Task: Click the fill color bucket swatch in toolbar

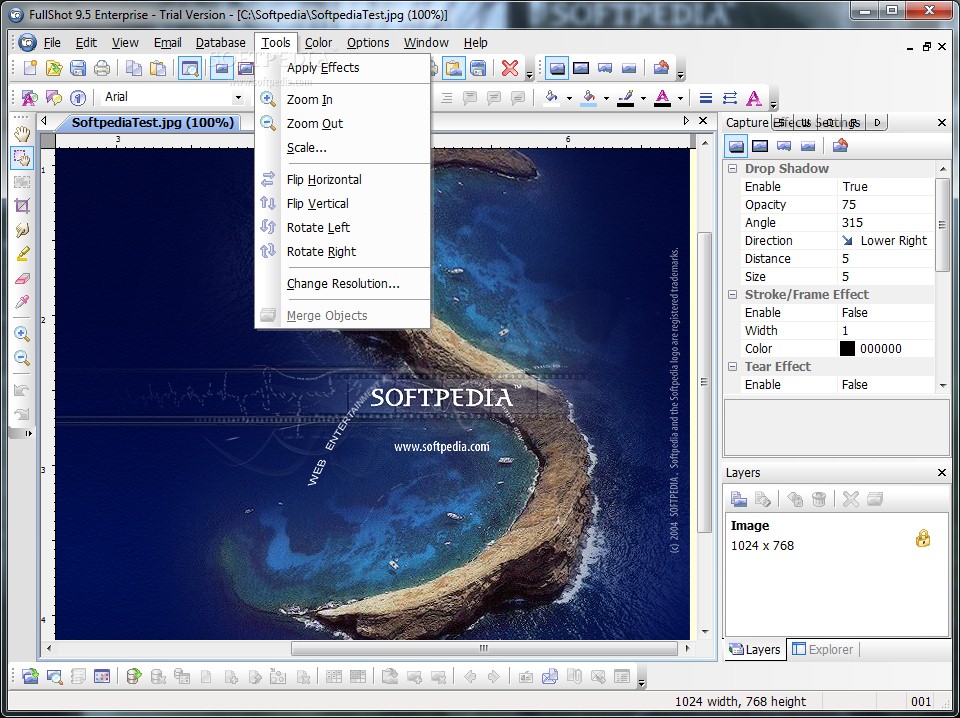Action: pyautogui.click(x=552, y=98)
